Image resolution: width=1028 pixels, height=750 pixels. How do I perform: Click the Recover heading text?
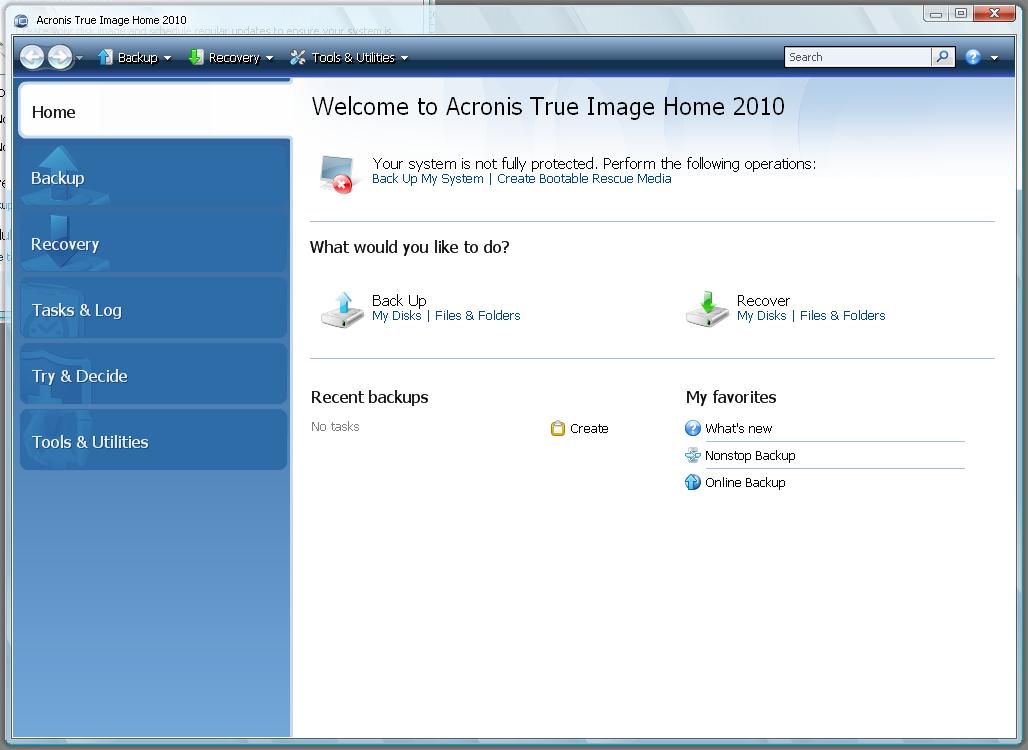click(x=763, y=300)
